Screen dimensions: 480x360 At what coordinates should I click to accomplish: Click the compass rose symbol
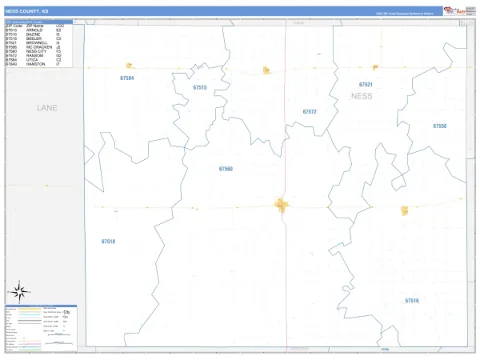tap(19, 292)
